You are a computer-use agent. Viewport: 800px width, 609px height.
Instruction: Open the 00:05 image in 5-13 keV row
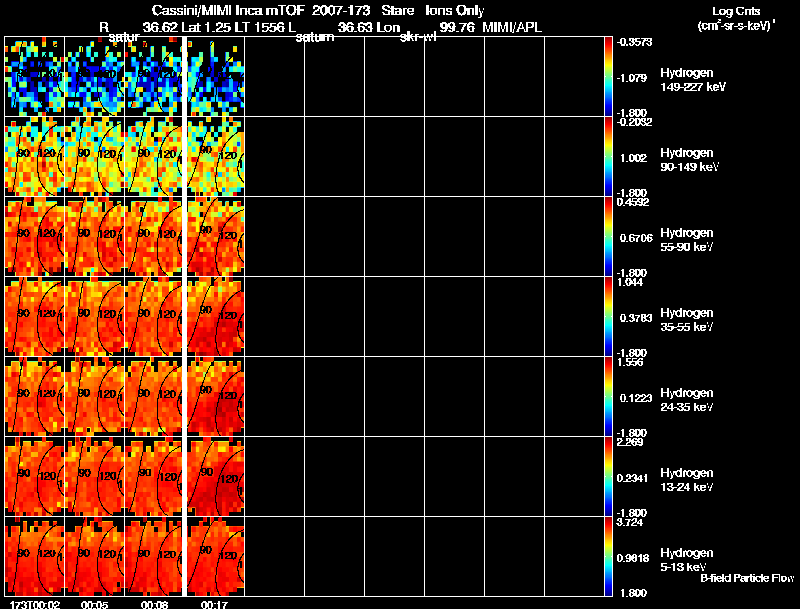[95, 557]
